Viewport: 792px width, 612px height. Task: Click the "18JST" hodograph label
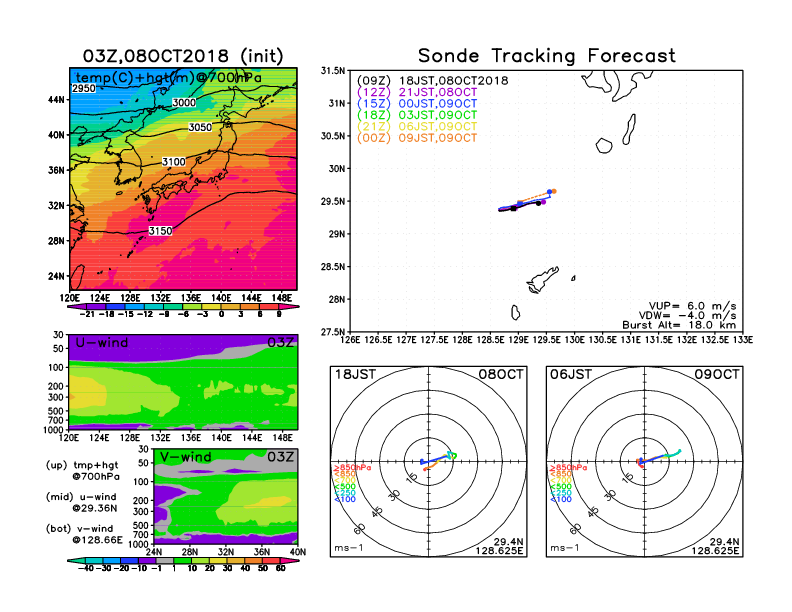(x=356, y=375)
